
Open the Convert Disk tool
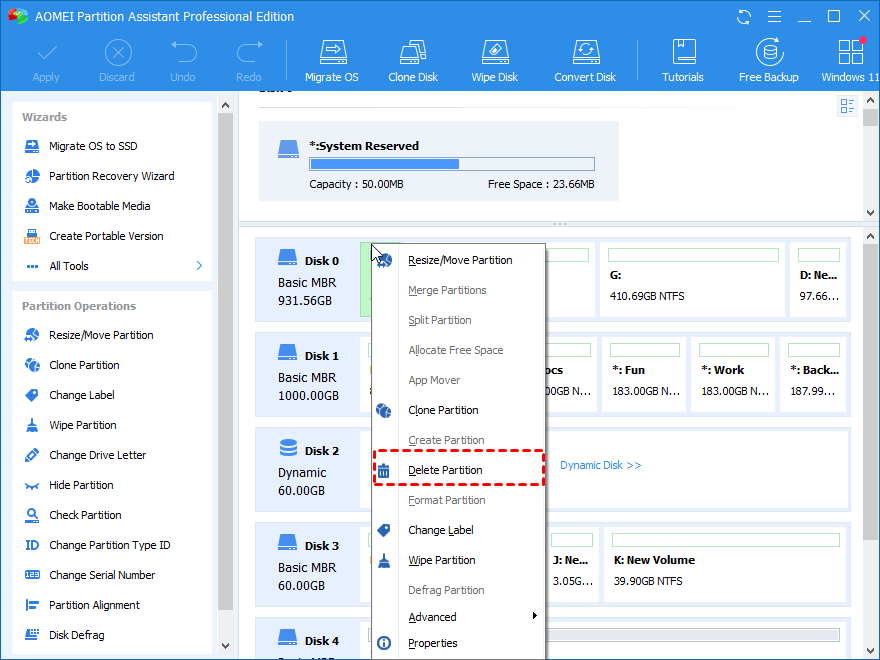[x=585, y=61]
